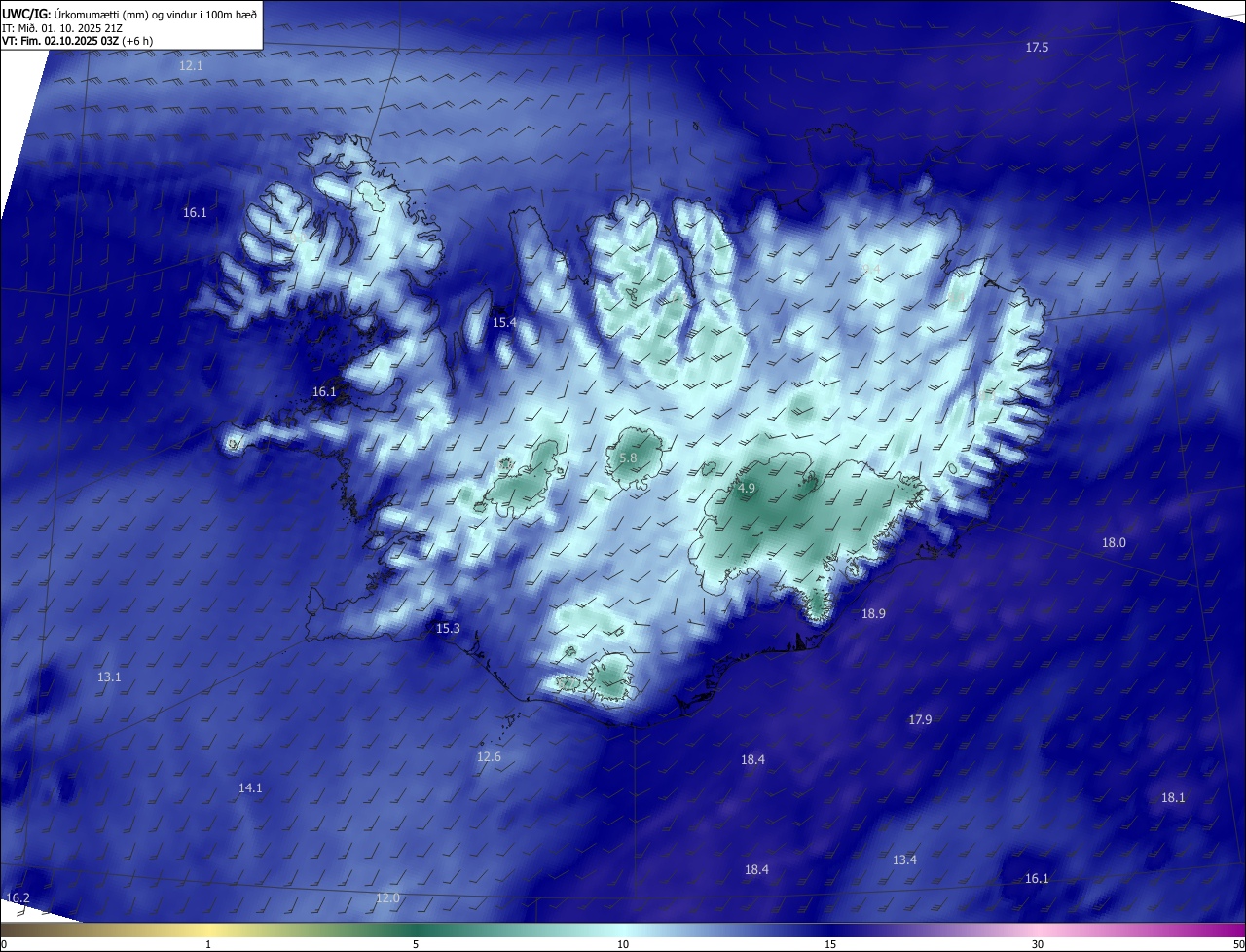Click the 12.1 value label
1246x952 pixels.
(x=191, y=66)
